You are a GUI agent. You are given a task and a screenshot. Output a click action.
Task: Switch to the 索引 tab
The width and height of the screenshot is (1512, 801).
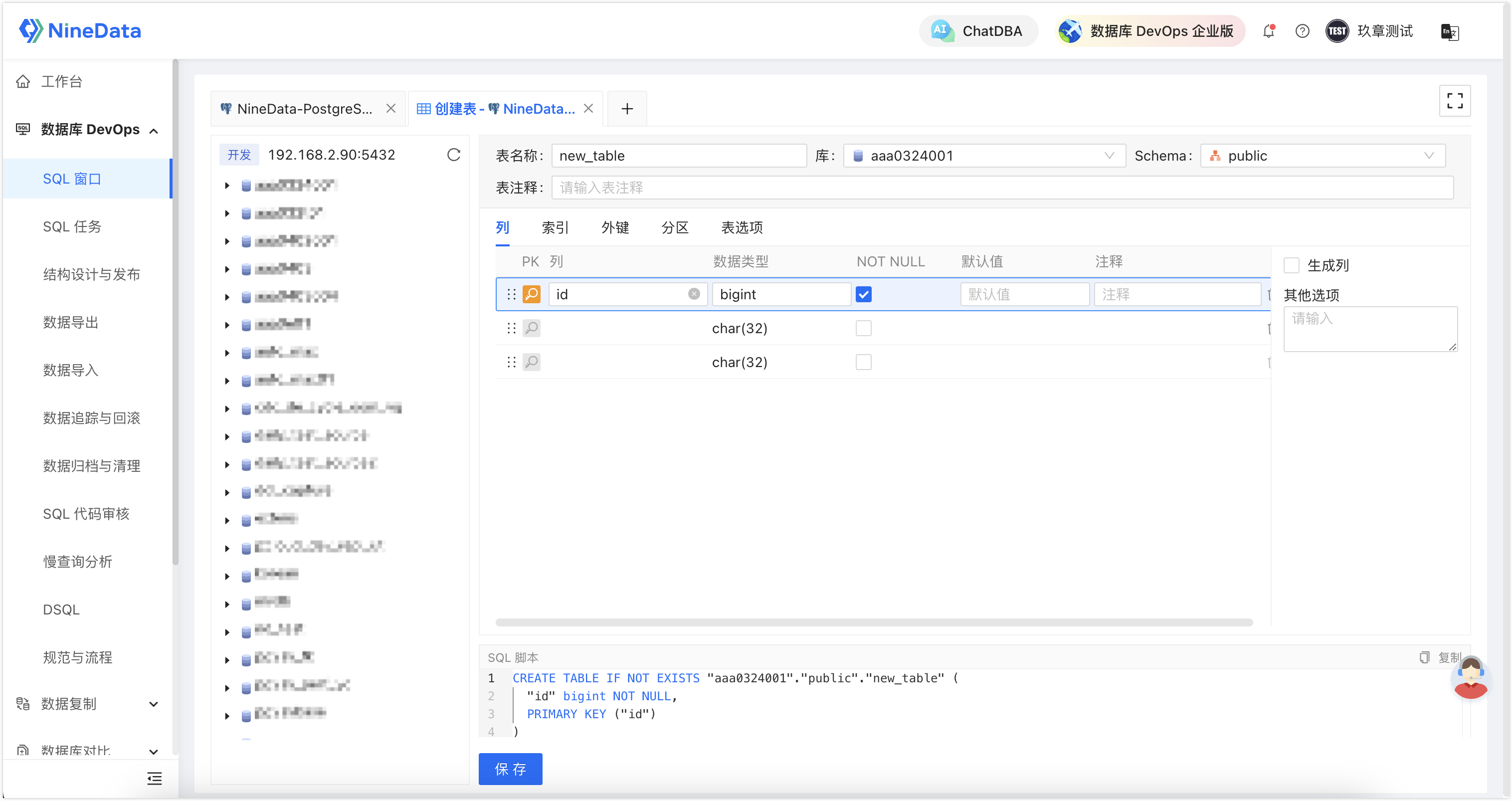click(x=555, y=228)
